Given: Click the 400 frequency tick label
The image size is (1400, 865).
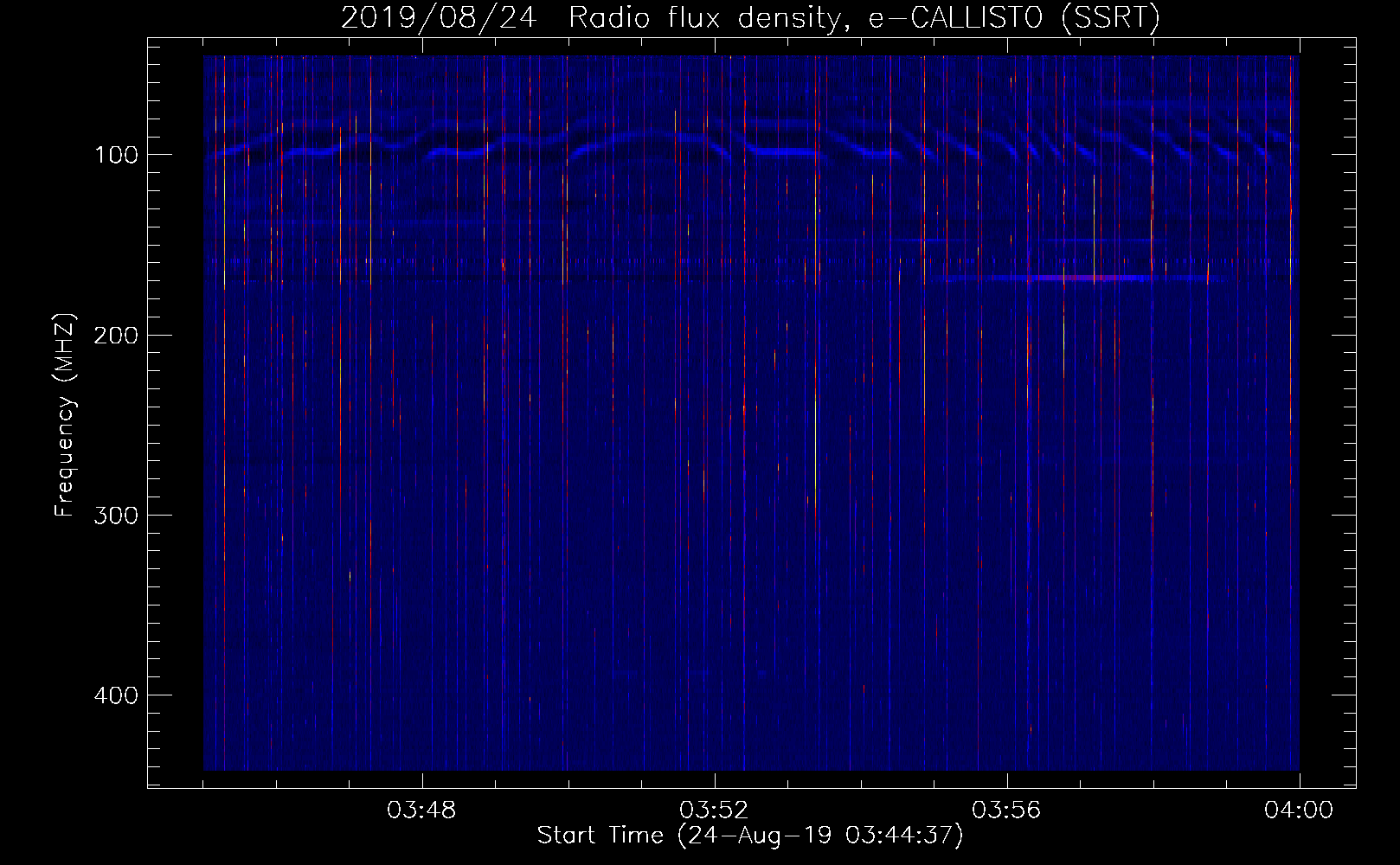Looking at the screenshot, I should 116,695.
